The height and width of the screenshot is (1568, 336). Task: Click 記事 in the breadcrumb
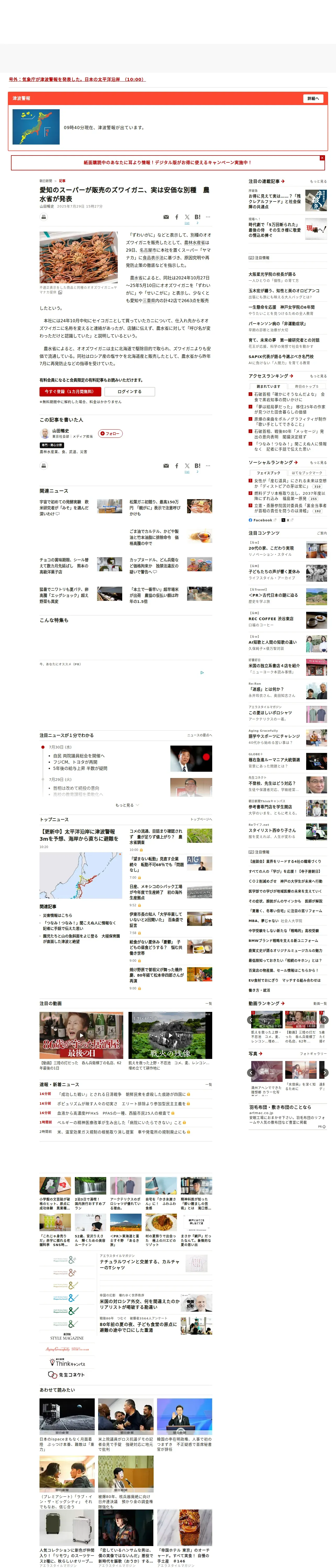click(x=62, y=181)
